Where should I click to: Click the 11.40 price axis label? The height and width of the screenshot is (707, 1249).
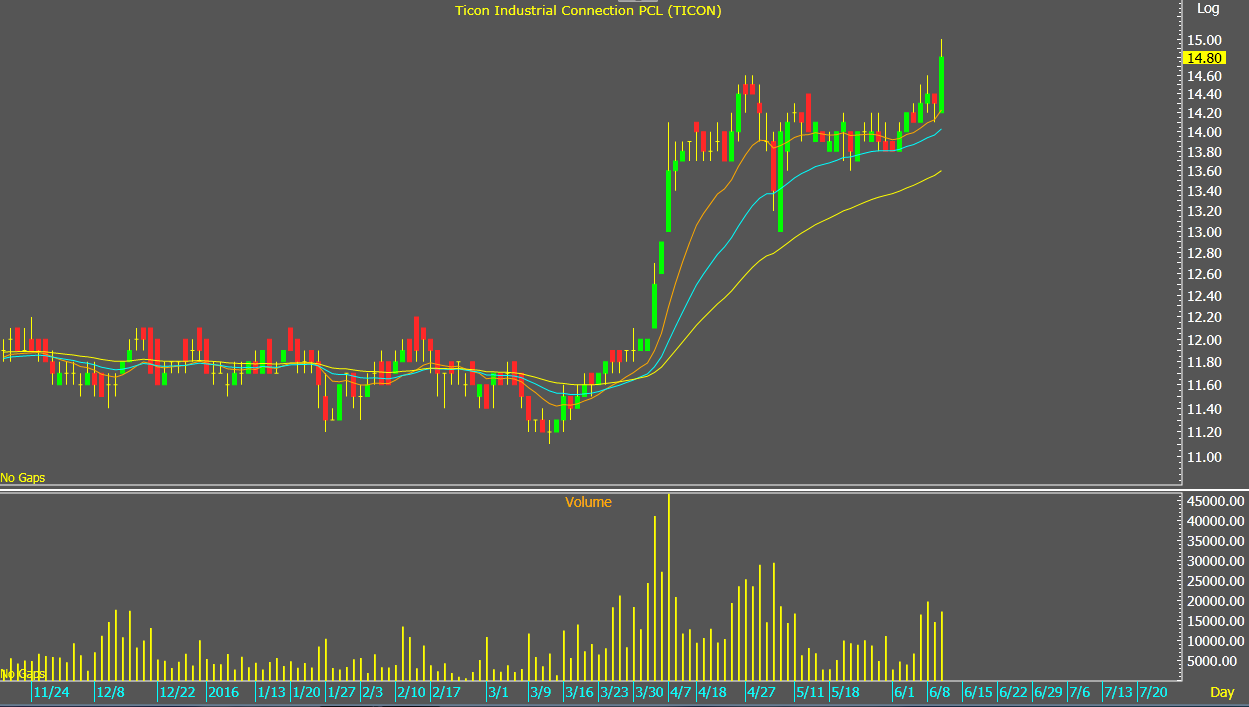pyautogui.click(x=1203, y=409)
